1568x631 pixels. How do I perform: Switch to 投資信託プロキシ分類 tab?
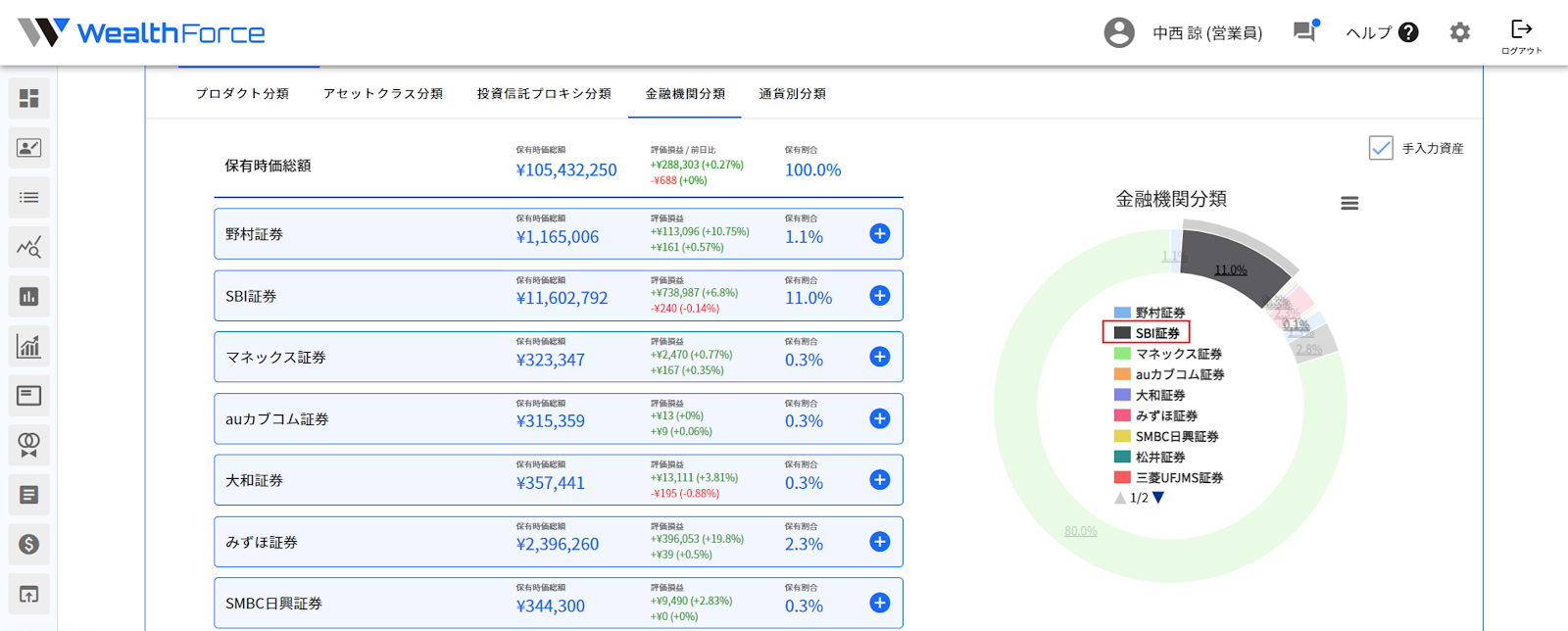click(x=544, y=94)
